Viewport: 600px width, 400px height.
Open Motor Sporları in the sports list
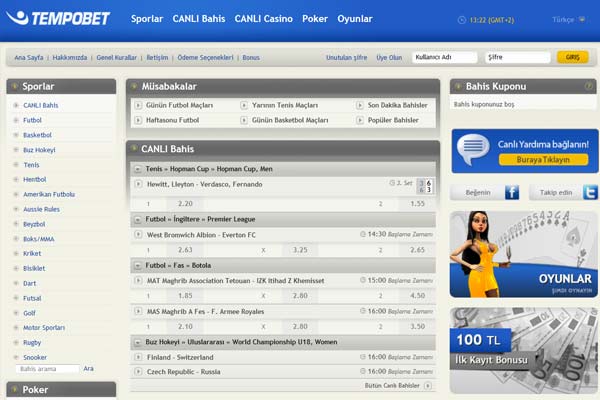[44, 328]
